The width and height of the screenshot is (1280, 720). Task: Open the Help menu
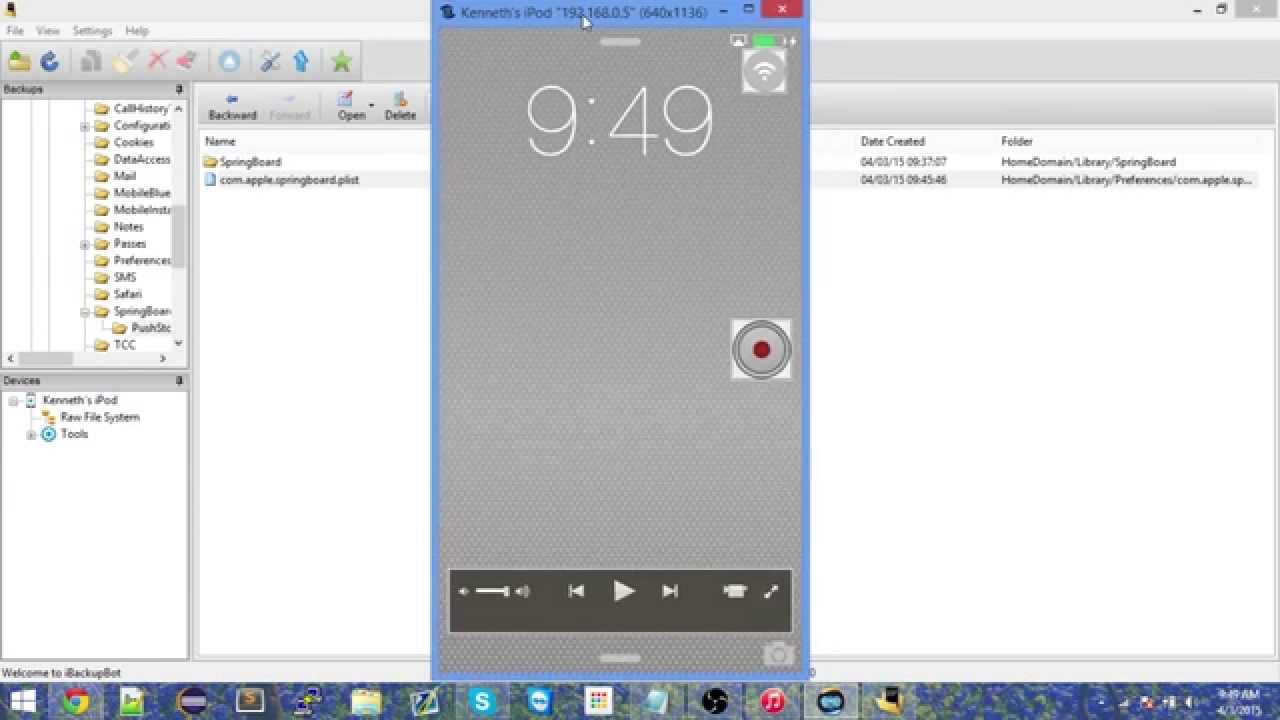[137, 31]
